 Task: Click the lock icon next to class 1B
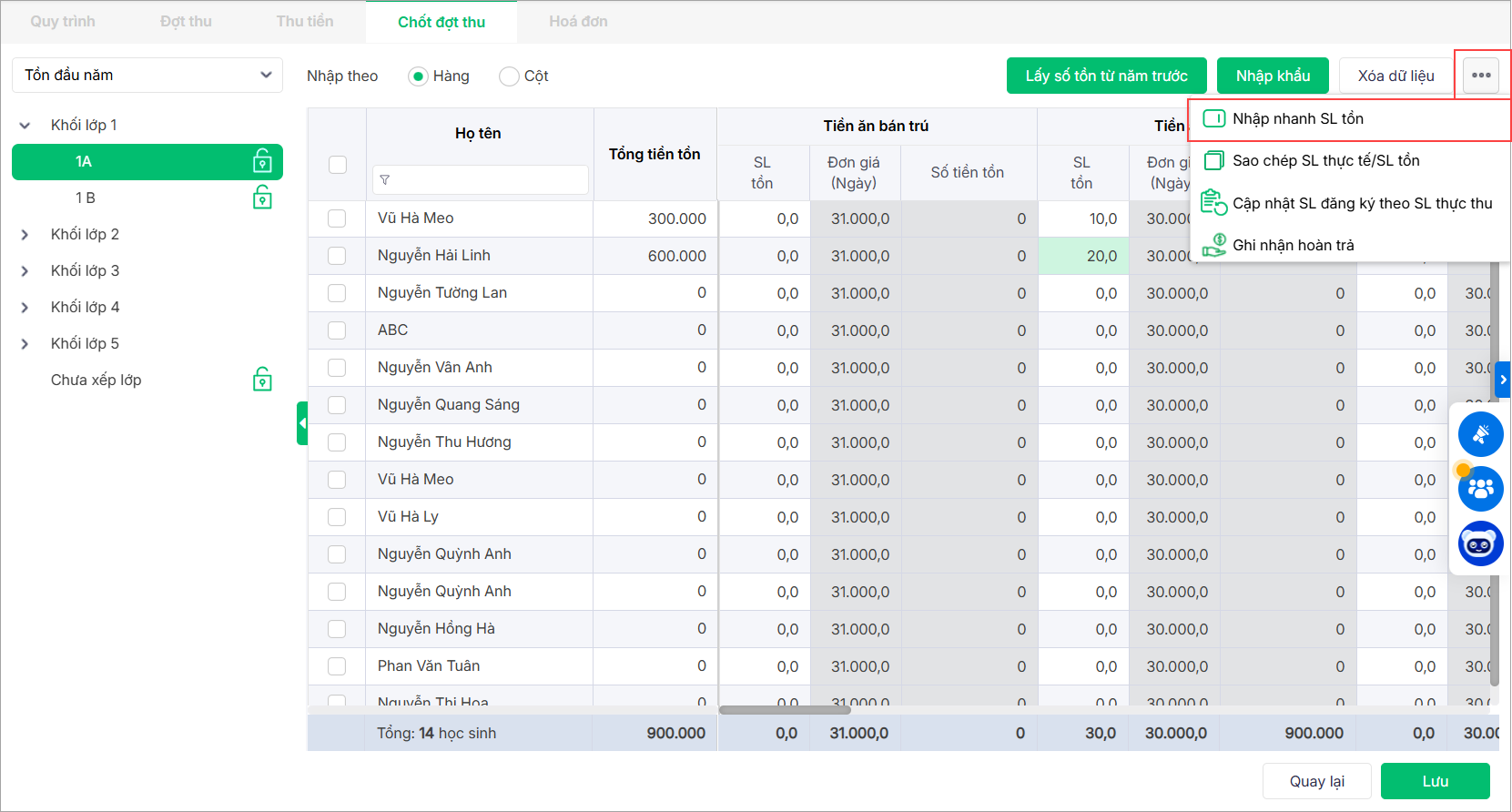(x=262, y=198)
